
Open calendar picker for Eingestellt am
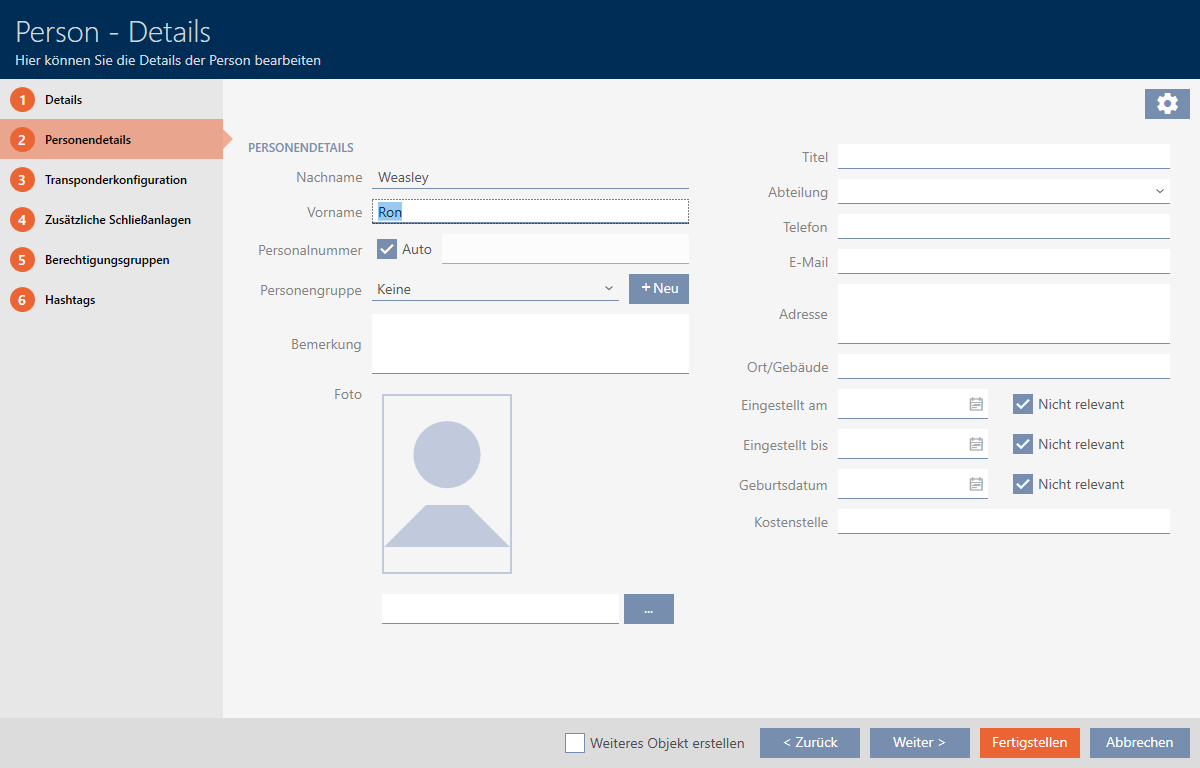tap(976, 404)
